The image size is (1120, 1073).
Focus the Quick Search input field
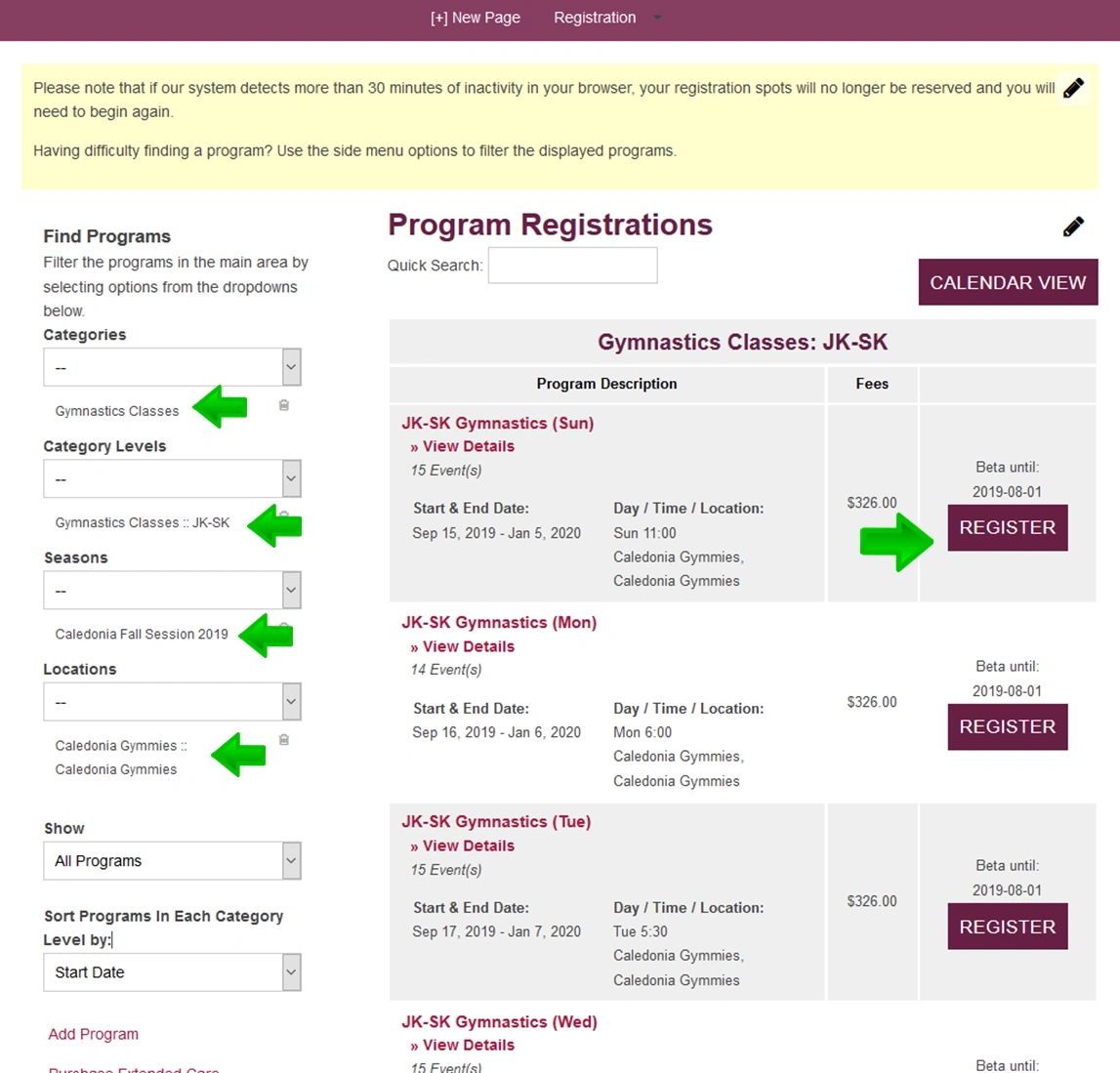572,266
